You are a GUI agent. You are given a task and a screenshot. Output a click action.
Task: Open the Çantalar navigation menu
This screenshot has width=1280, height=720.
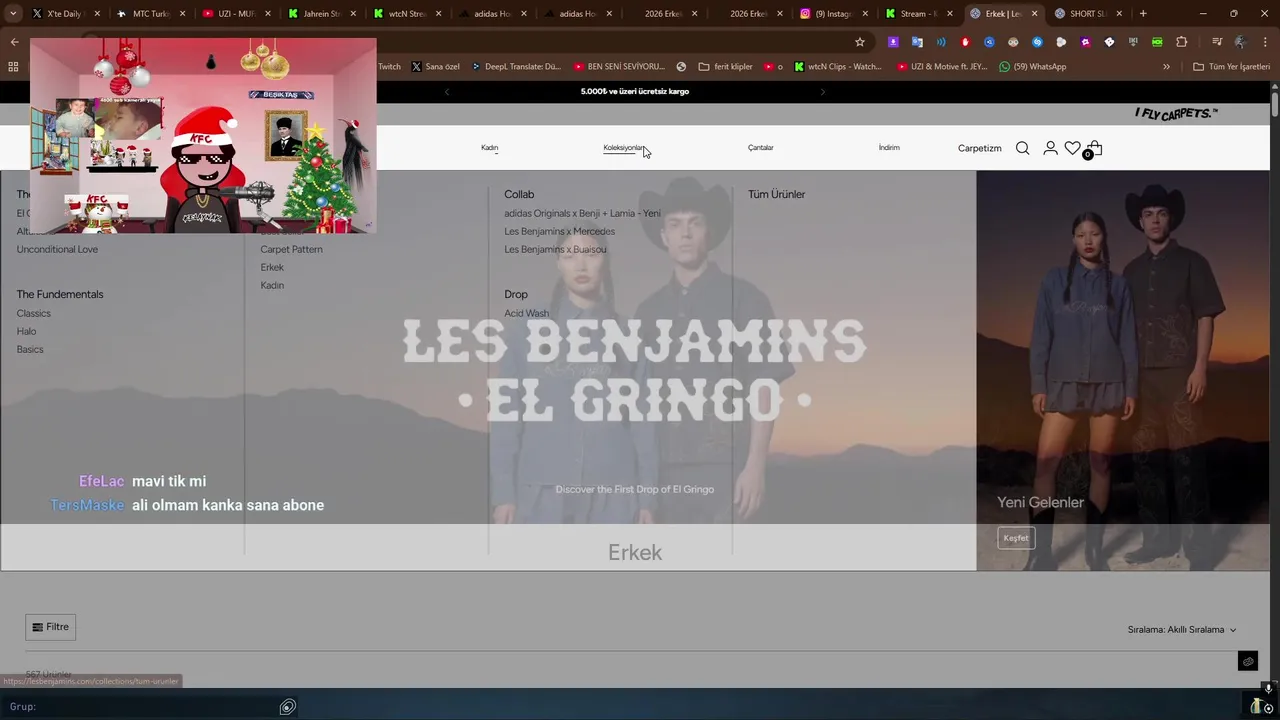point(761,148)
